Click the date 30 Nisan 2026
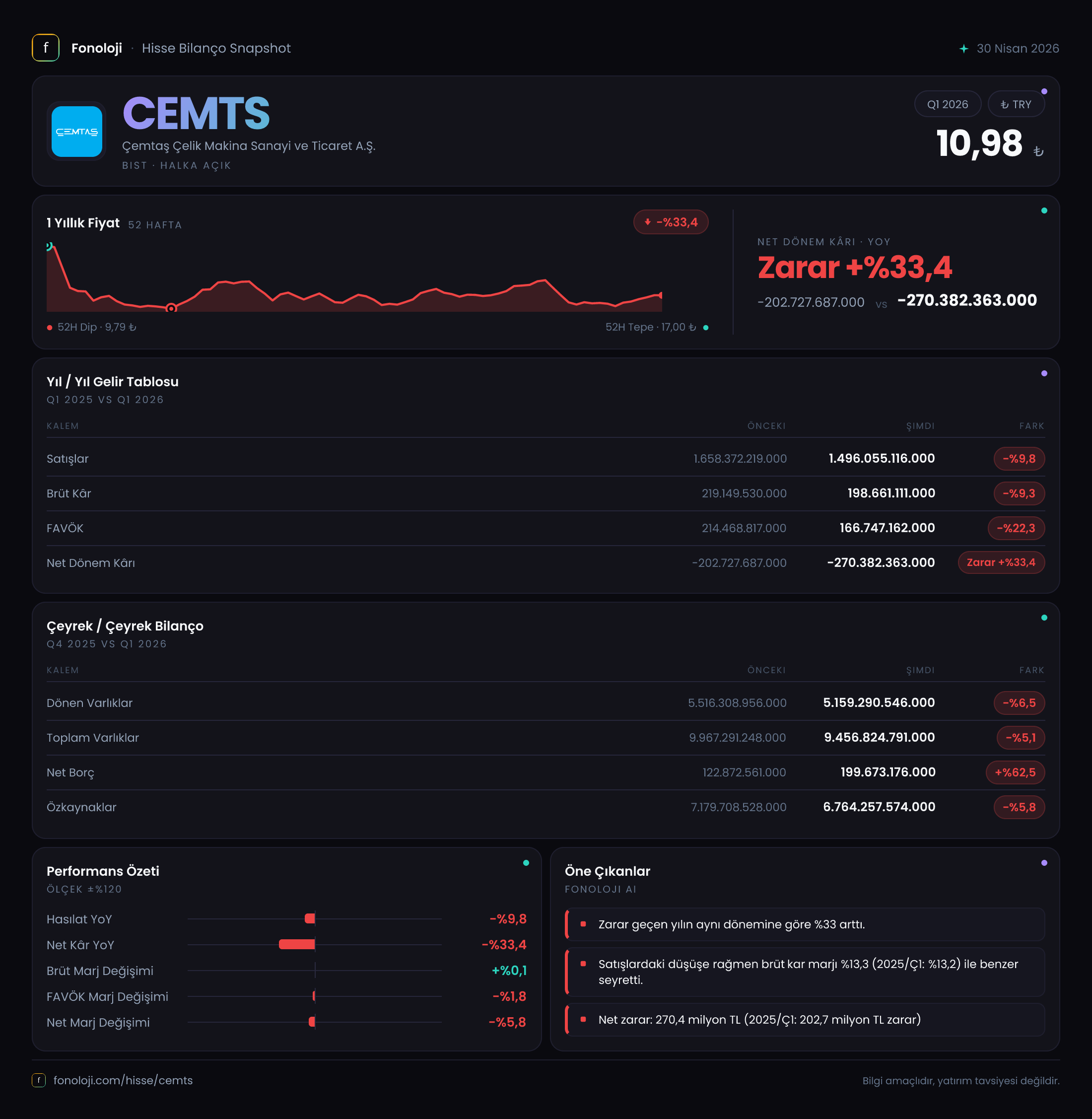The height and width of the screenshot is (1119, 1092). tap(1018, 49)
